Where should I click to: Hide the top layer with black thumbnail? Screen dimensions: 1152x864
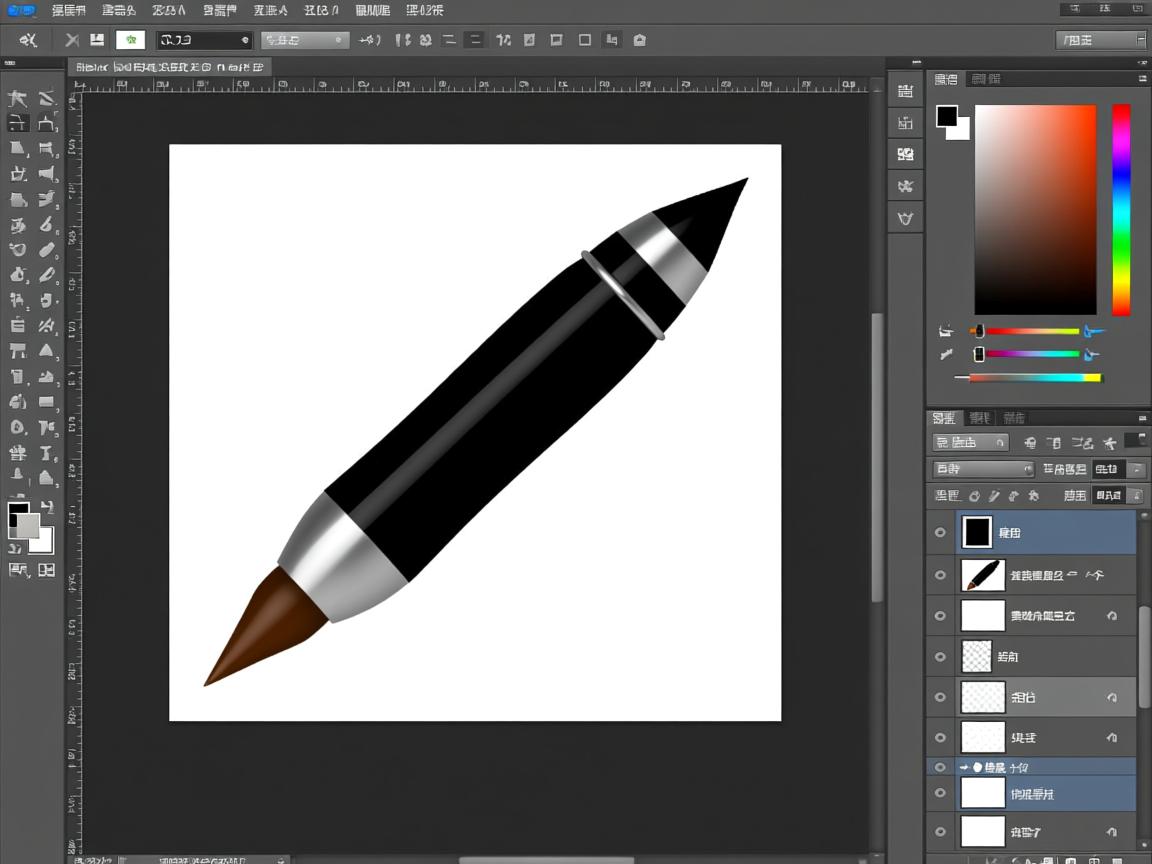pyautogui.click(x=940, y=533)
